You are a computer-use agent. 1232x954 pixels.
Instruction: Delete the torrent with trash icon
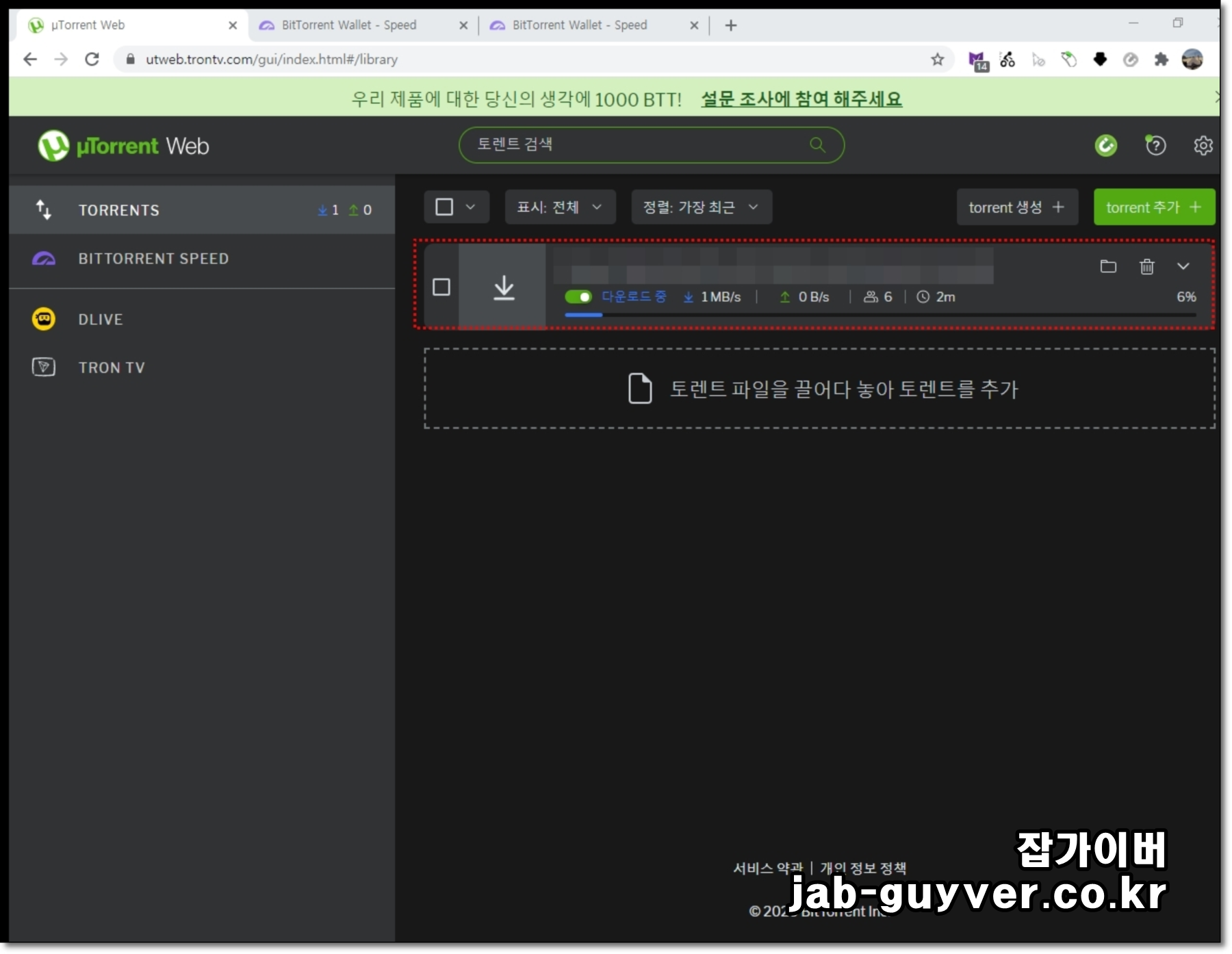pyautogui.click(x=1147, y=266)
